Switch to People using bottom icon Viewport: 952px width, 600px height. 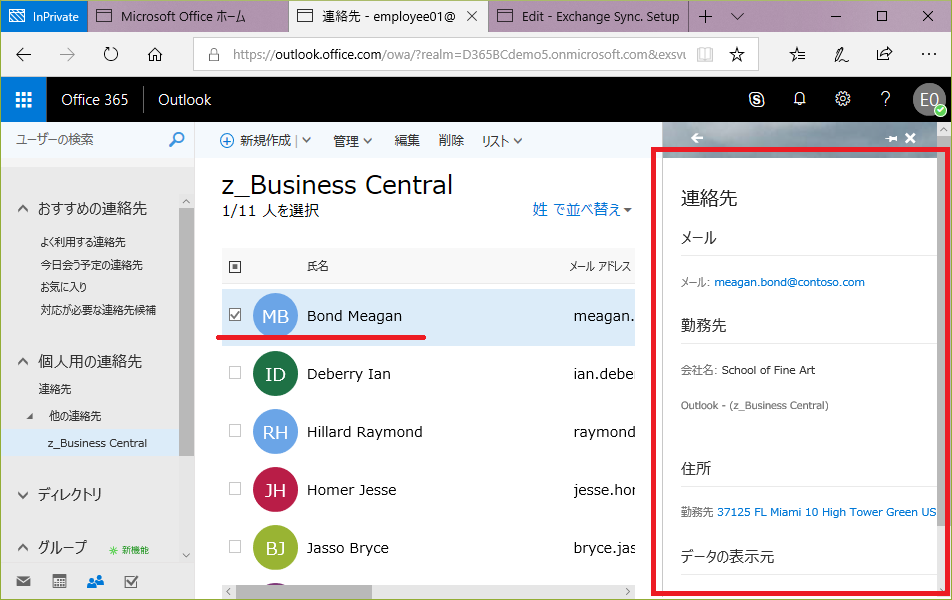95,582
